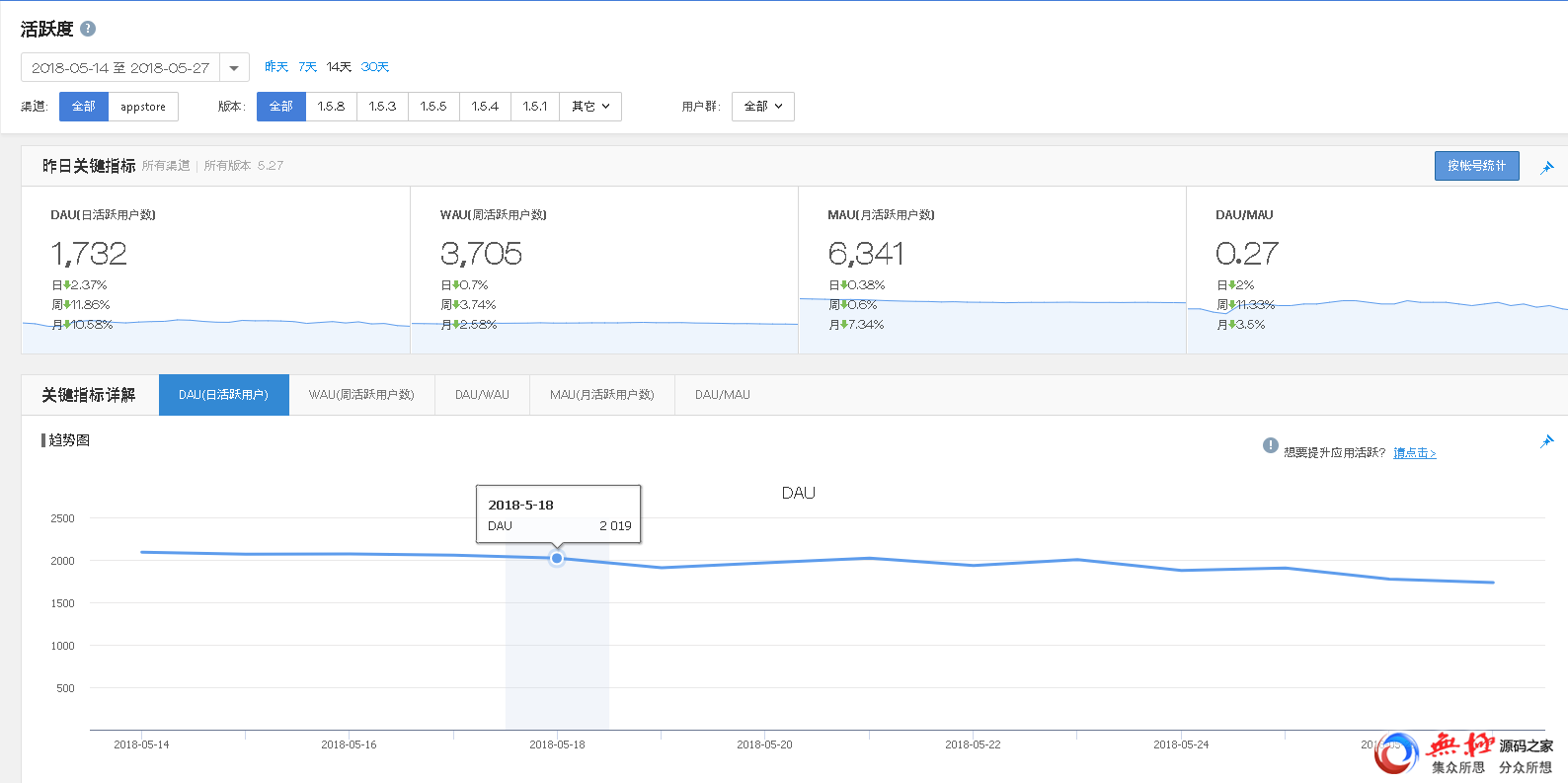Image resolution: width=1568 pixels, height=783 pixels.
Task: Choose 全部 in the 版本 filter
Action: point(281,107)
